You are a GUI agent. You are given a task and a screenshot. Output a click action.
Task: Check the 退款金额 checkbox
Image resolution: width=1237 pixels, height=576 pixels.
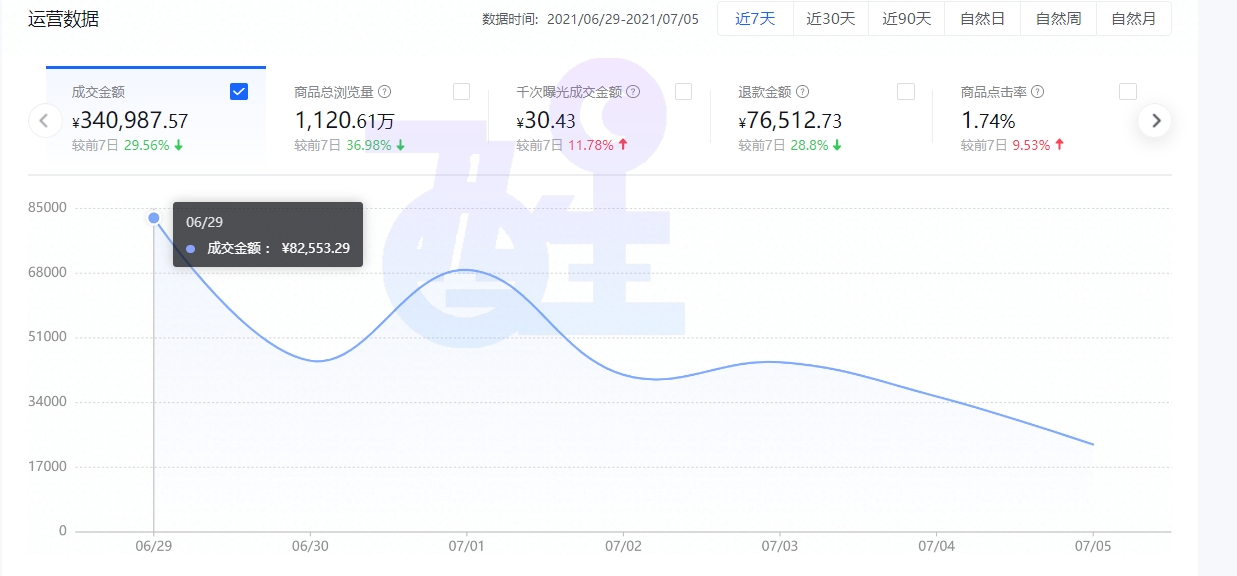906,91
